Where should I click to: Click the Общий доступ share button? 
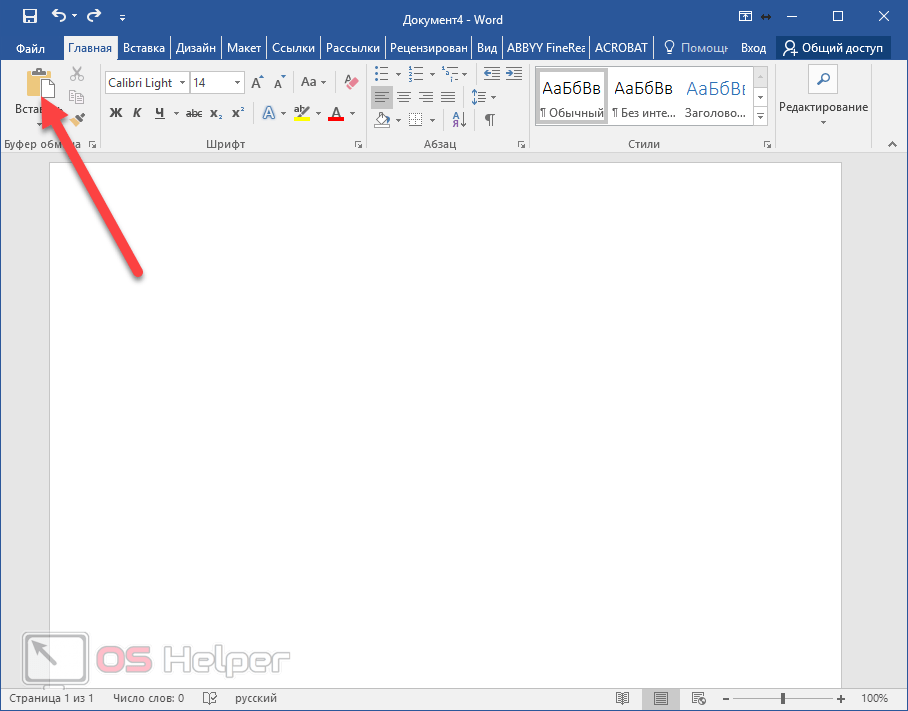click(x=833, y=47)
